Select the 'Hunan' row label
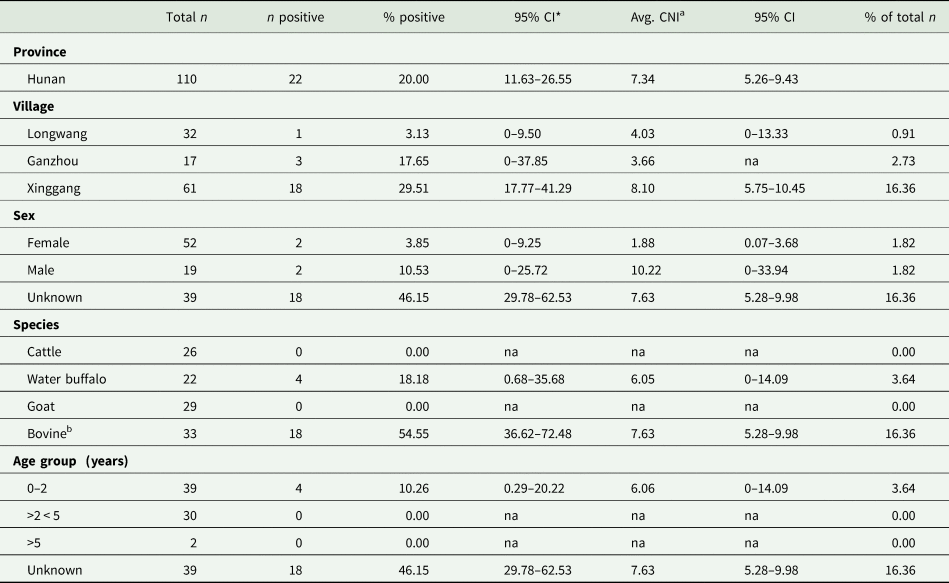 [x=50, y=78]
